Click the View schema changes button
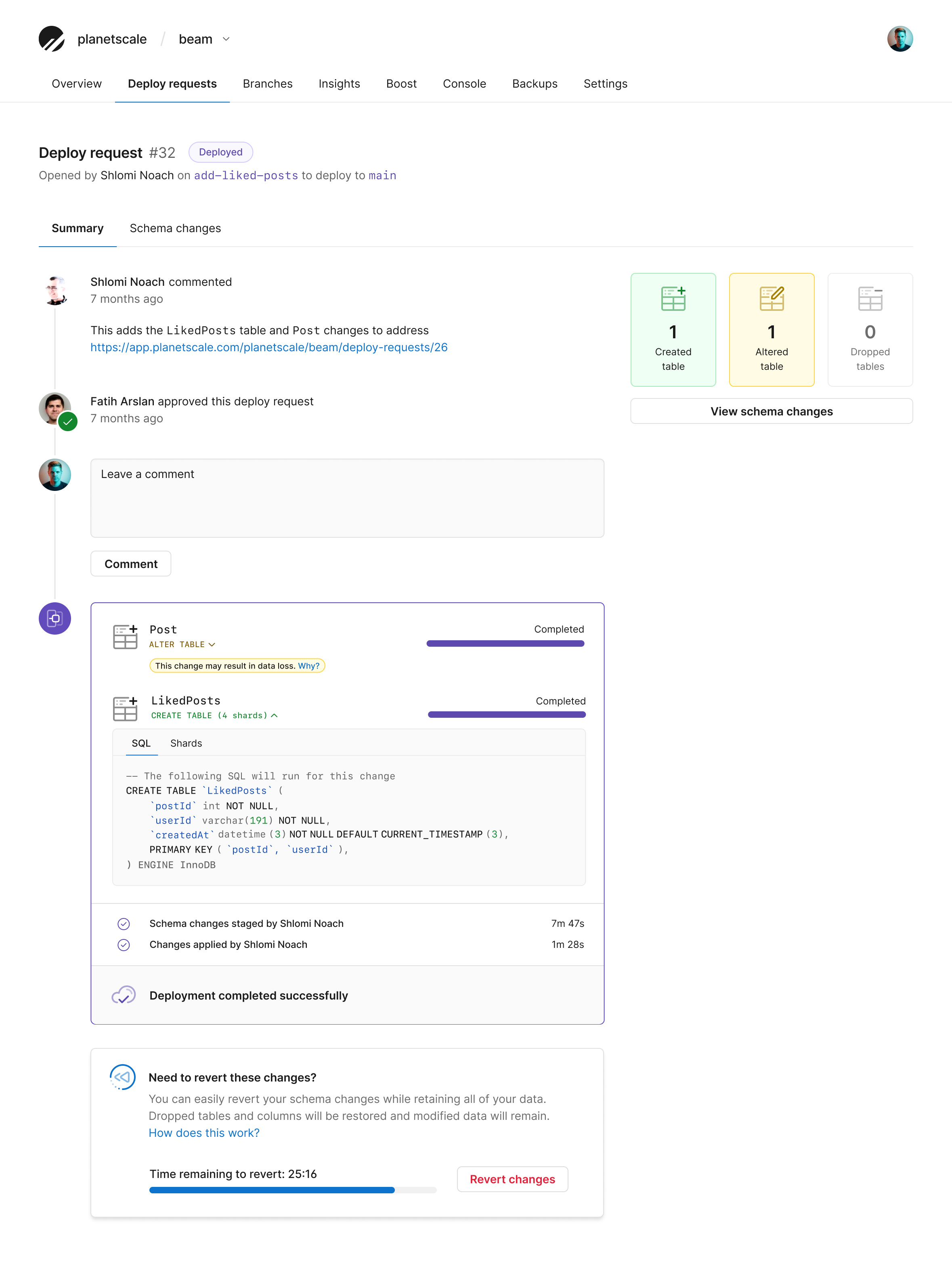The width and height of the screenshot is (952, 1266). pyautogui.click(x=771, y=411)
